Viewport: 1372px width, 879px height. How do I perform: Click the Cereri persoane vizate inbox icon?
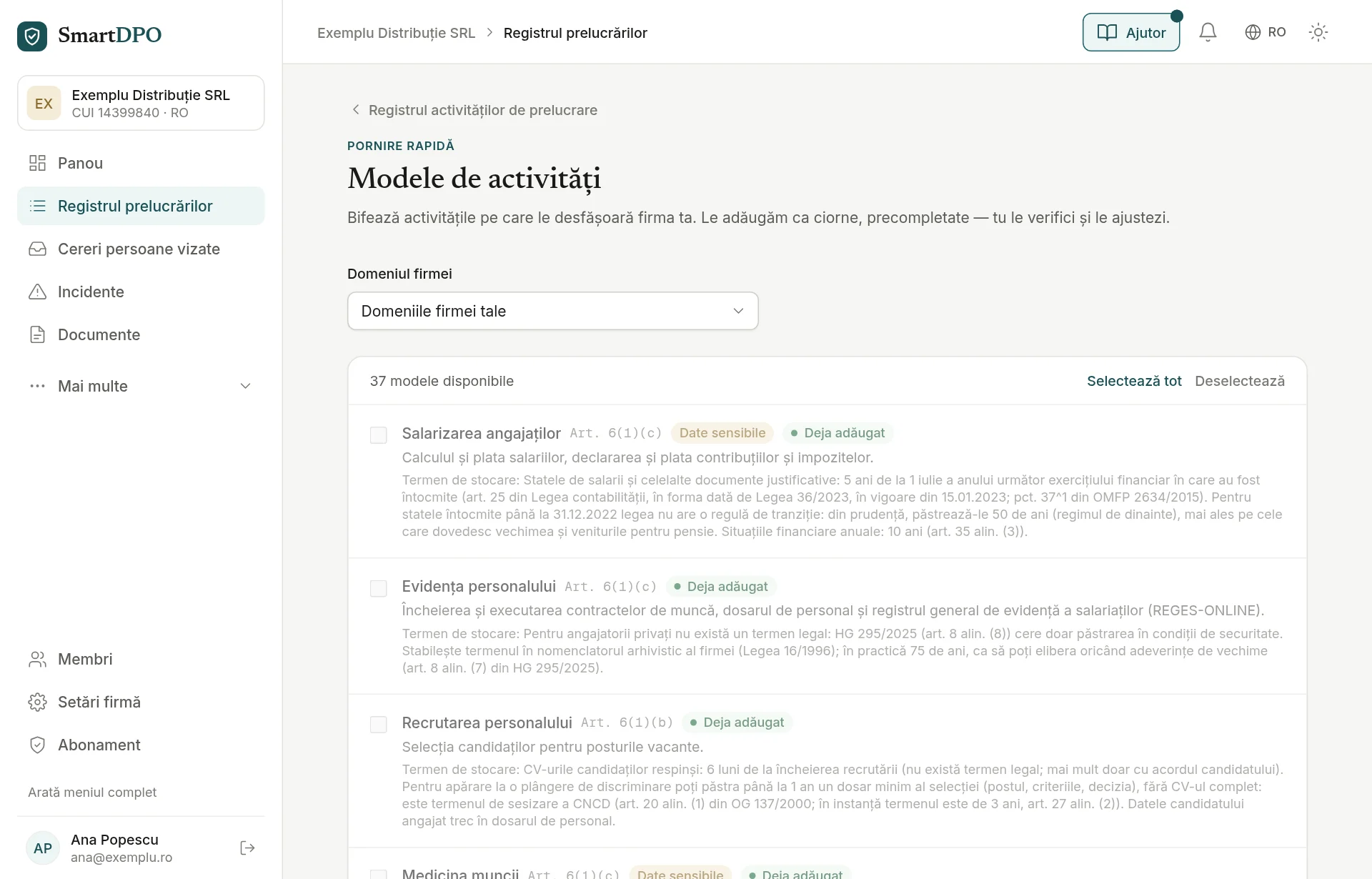click(x=37, y=249)
